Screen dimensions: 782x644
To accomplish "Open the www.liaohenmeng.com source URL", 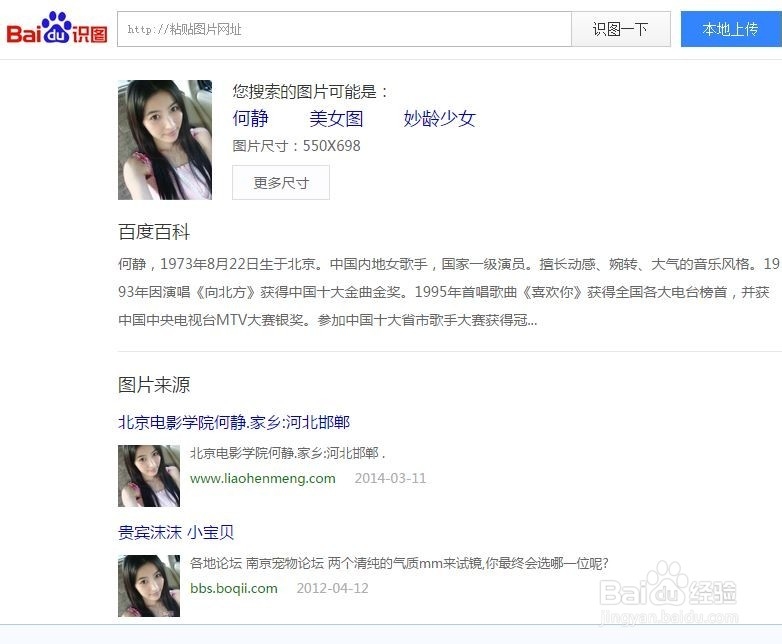I will point(263,478).
